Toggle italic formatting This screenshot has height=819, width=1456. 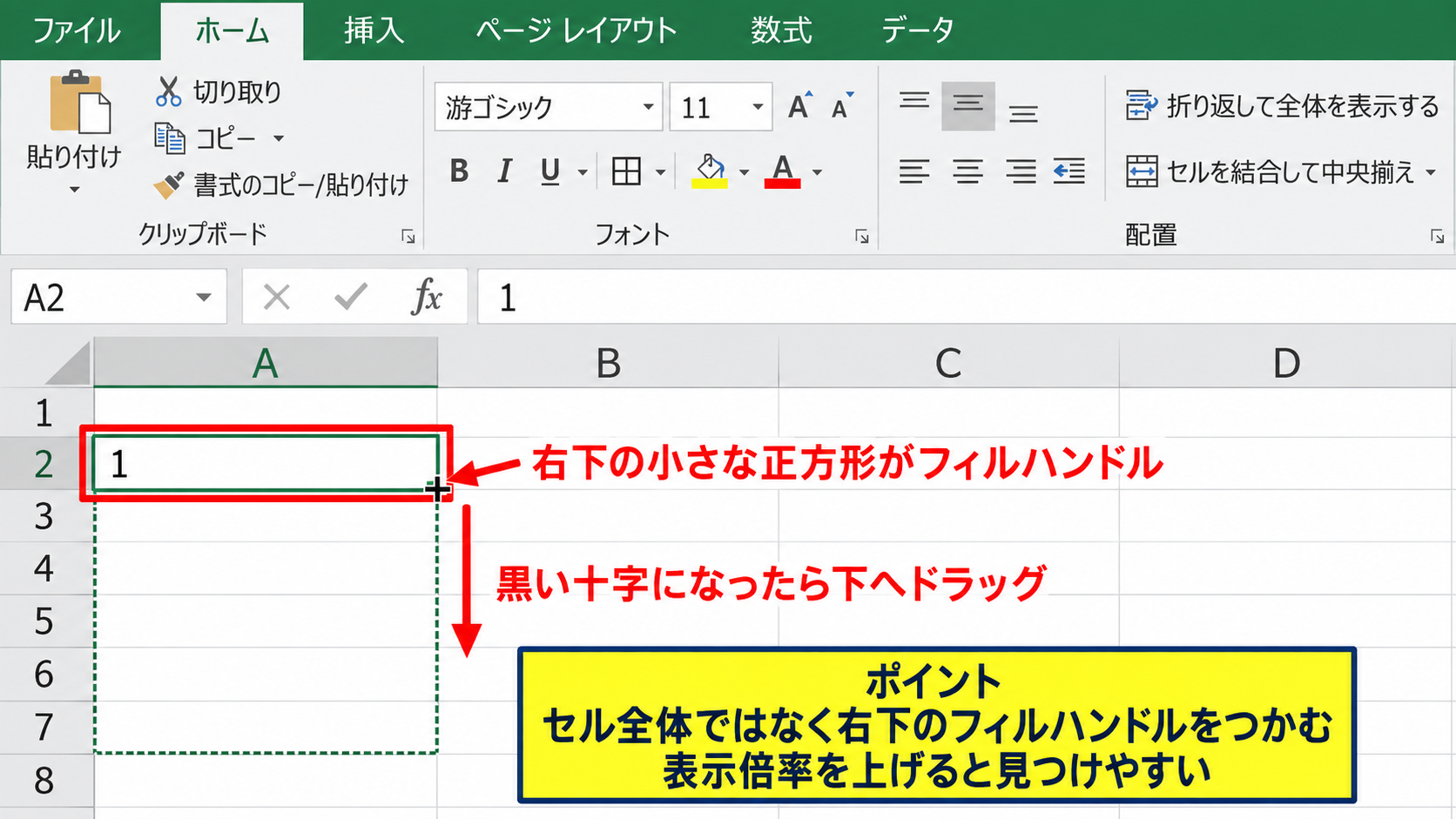point(504,171)
